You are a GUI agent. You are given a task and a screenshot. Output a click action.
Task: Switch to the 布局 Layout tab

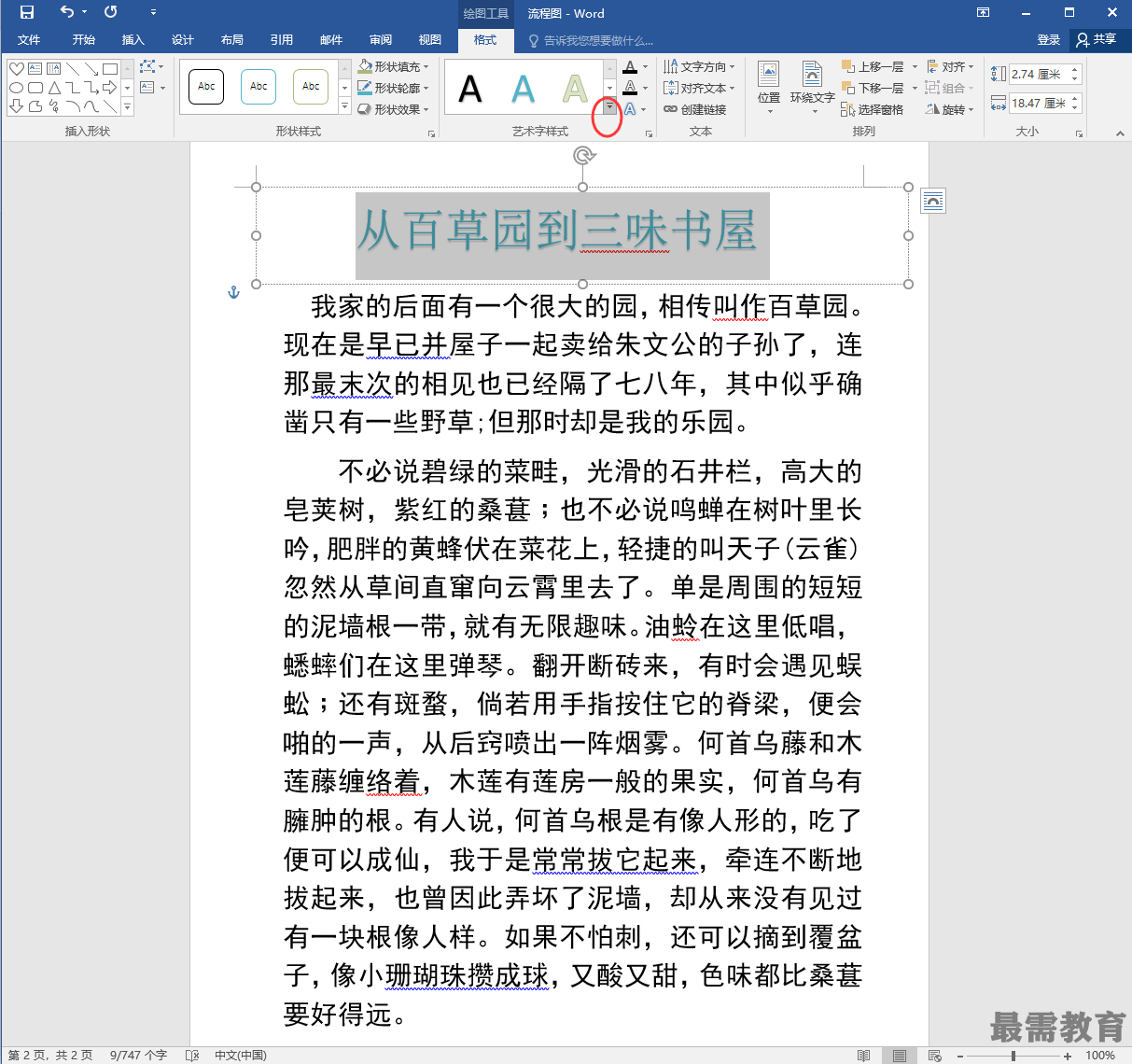coord(232,40)
